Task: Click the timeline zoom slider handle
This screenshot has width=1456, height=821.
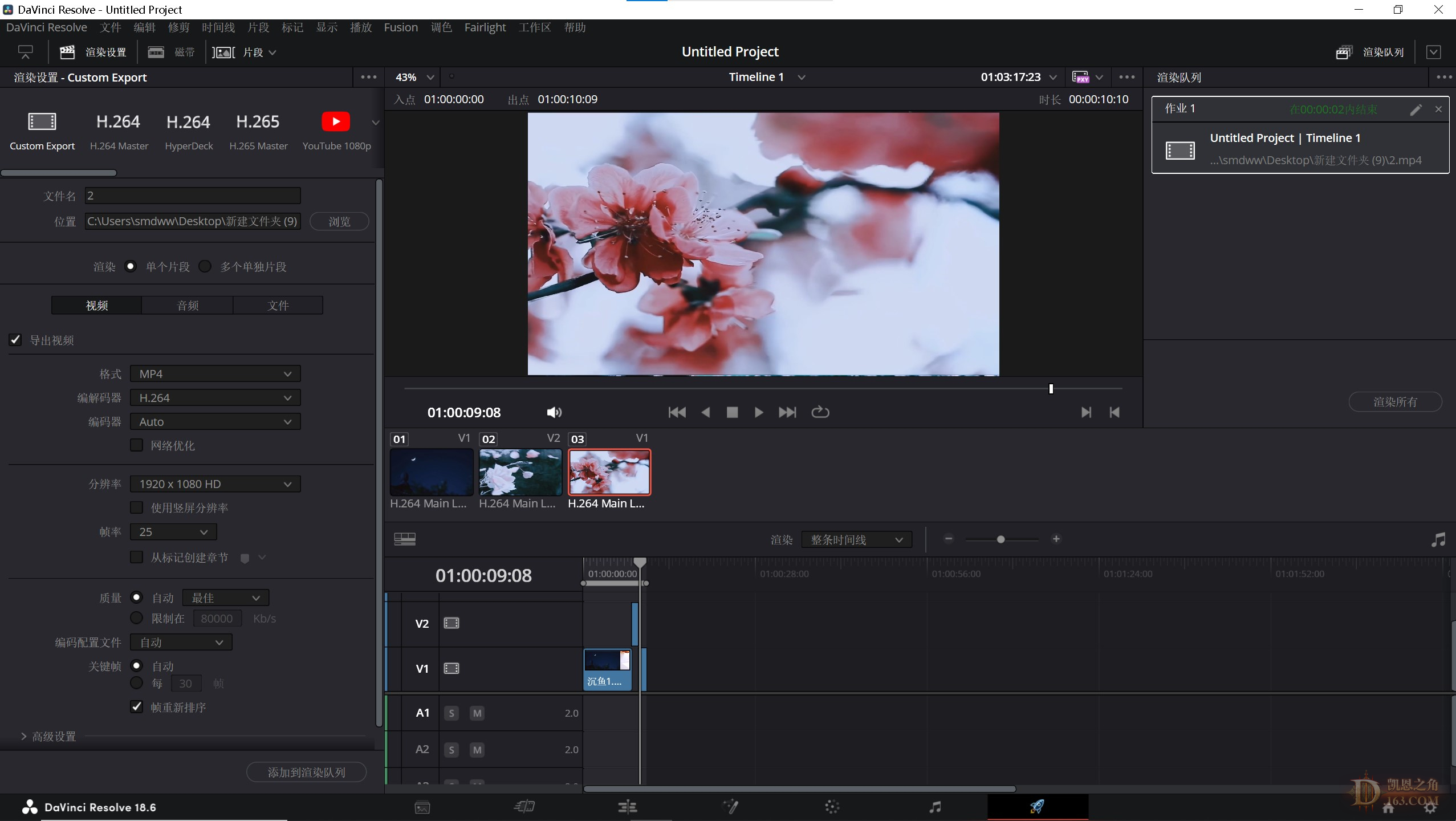Action: [1001, 539]
